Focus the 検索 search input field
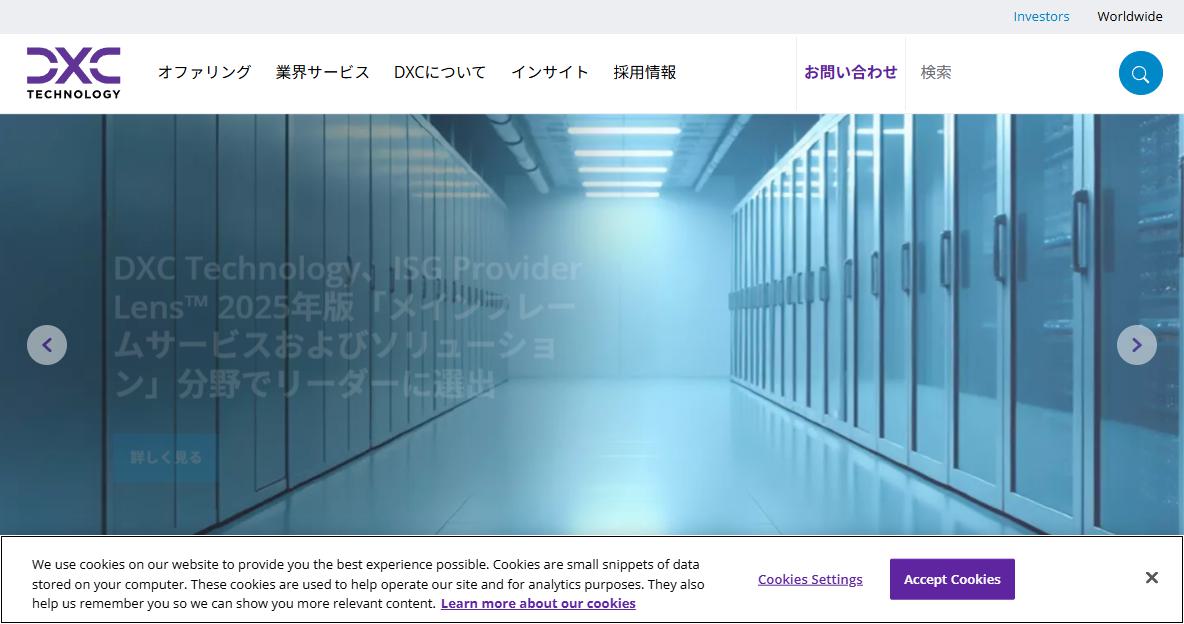 (1012, 73)
